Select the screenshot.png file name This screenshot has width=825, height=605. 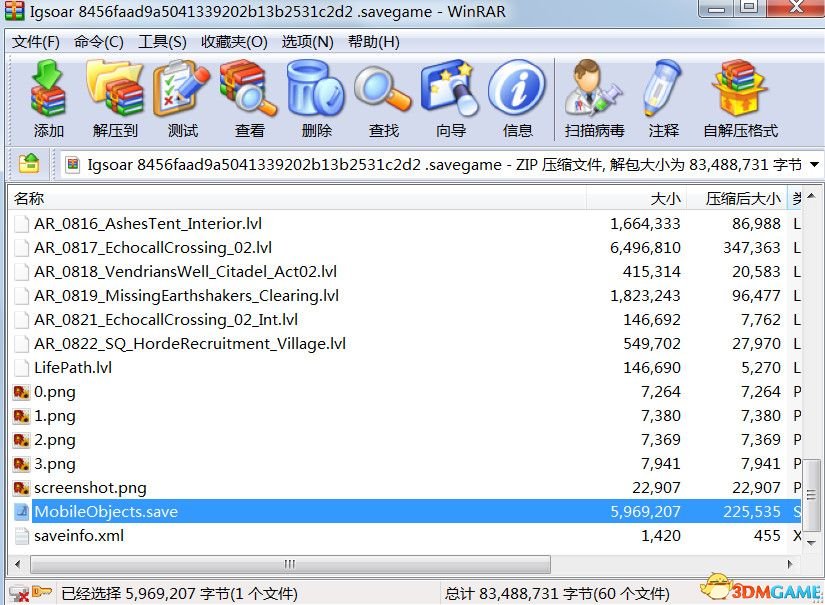[x=90, y=488]
